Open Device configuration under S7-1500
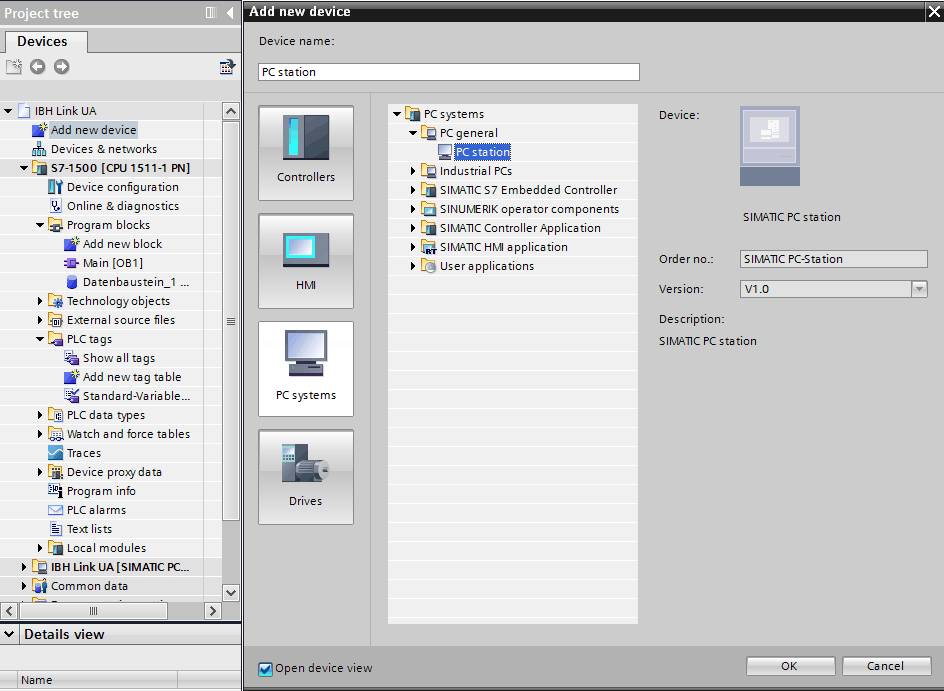This screenshot has height=691, width=944. [x=122, y=187]
